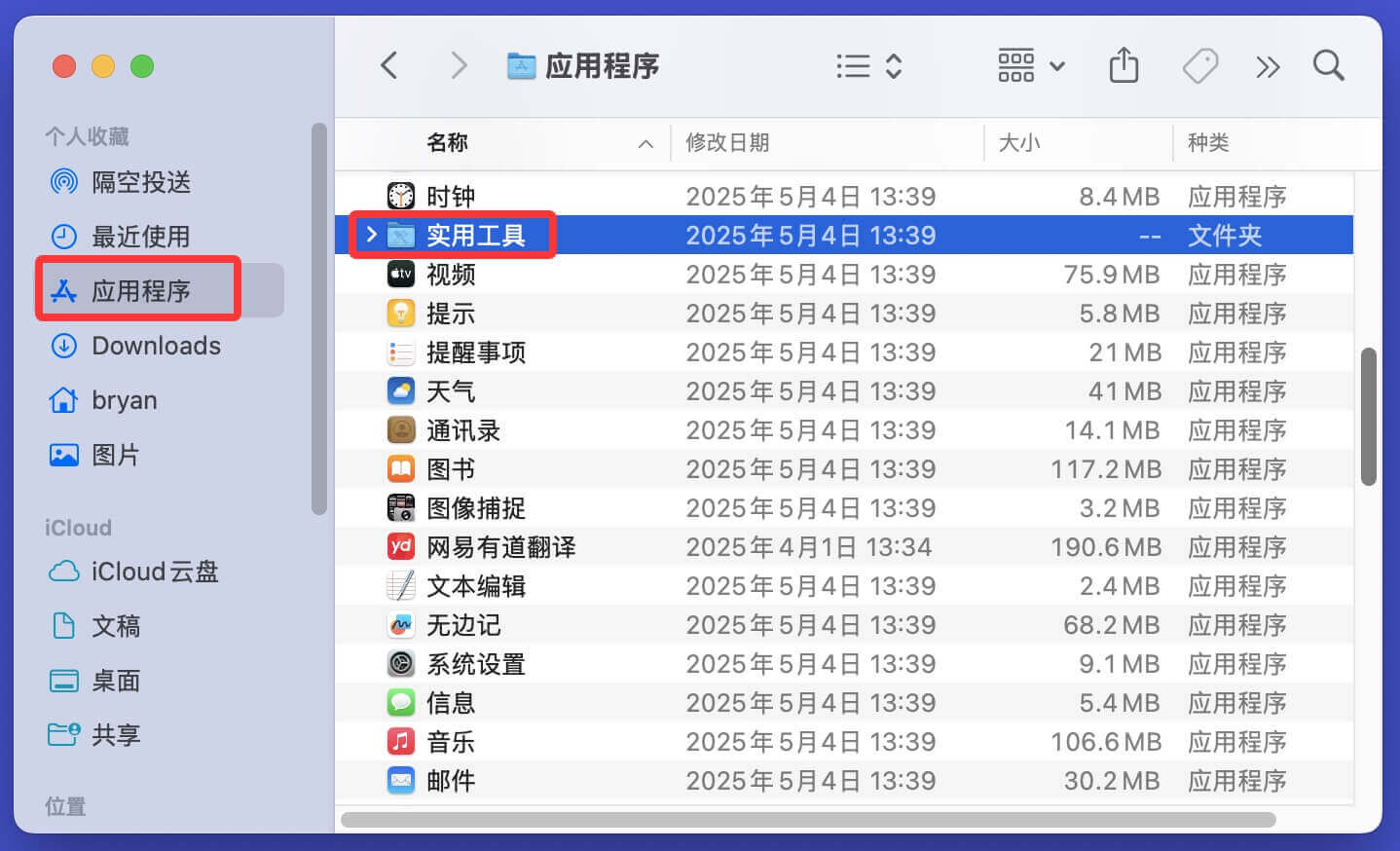Open Finder search via the magnifier icon
Viewport: 1400px width, 851px height.
coord(1328,65)
